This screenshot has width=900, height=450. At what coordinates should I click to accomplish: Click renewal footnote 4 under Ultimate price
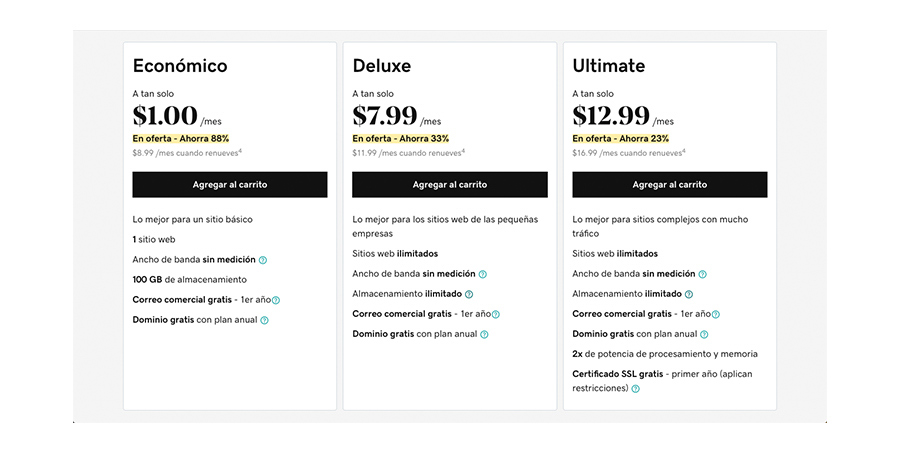tap(684, 151)
